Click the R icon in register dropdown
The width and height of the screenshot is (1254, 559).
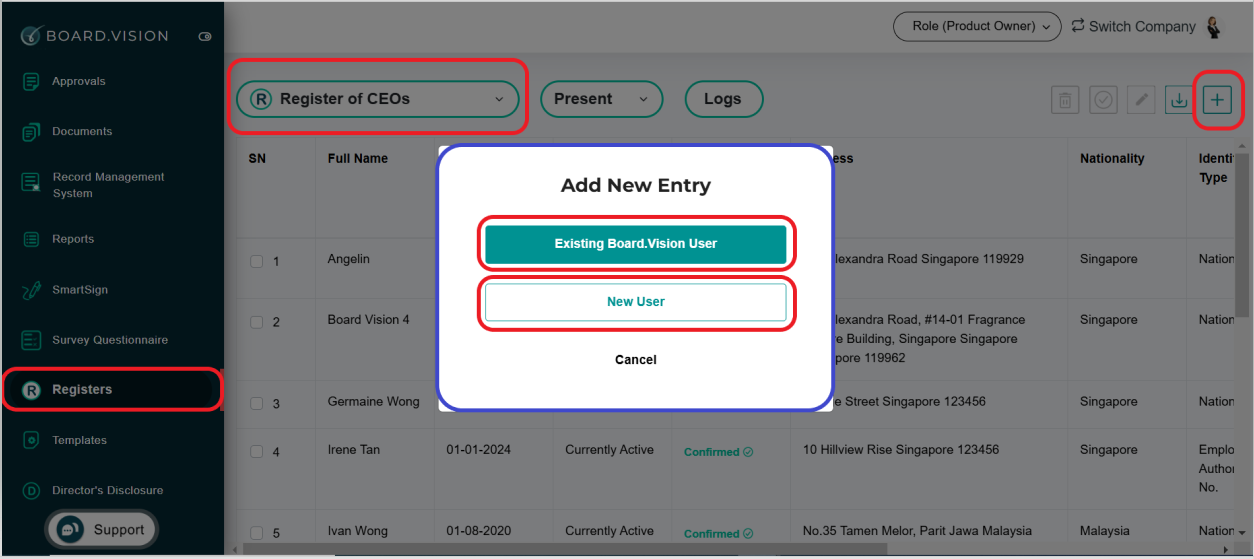[261, 99]
